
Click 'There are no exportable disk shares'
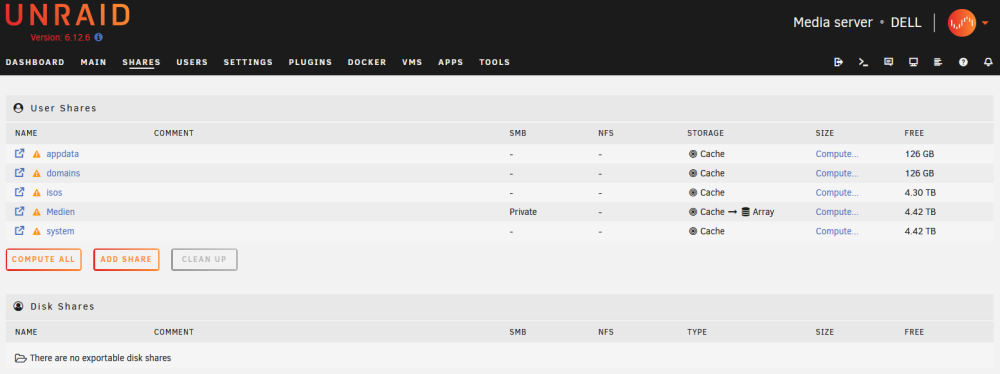tap(100, 358)
